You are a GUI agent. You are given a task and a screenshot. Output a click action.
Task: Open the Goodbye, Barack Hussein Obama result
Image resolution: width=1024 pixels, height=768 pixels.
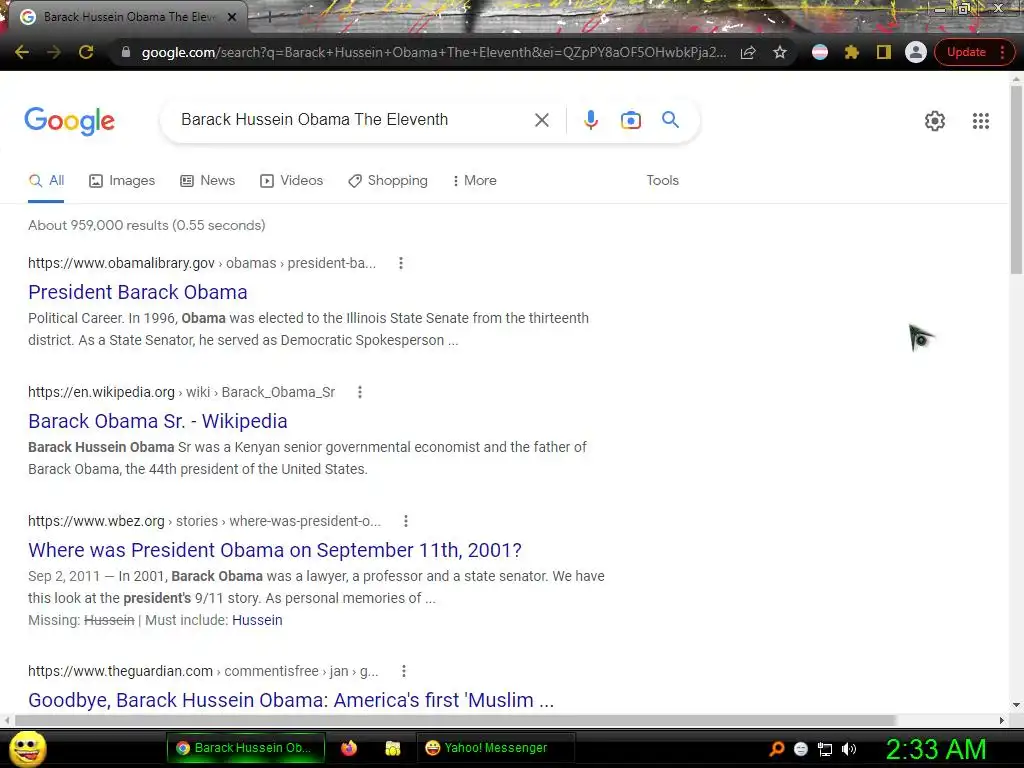[x=291, y=700]
